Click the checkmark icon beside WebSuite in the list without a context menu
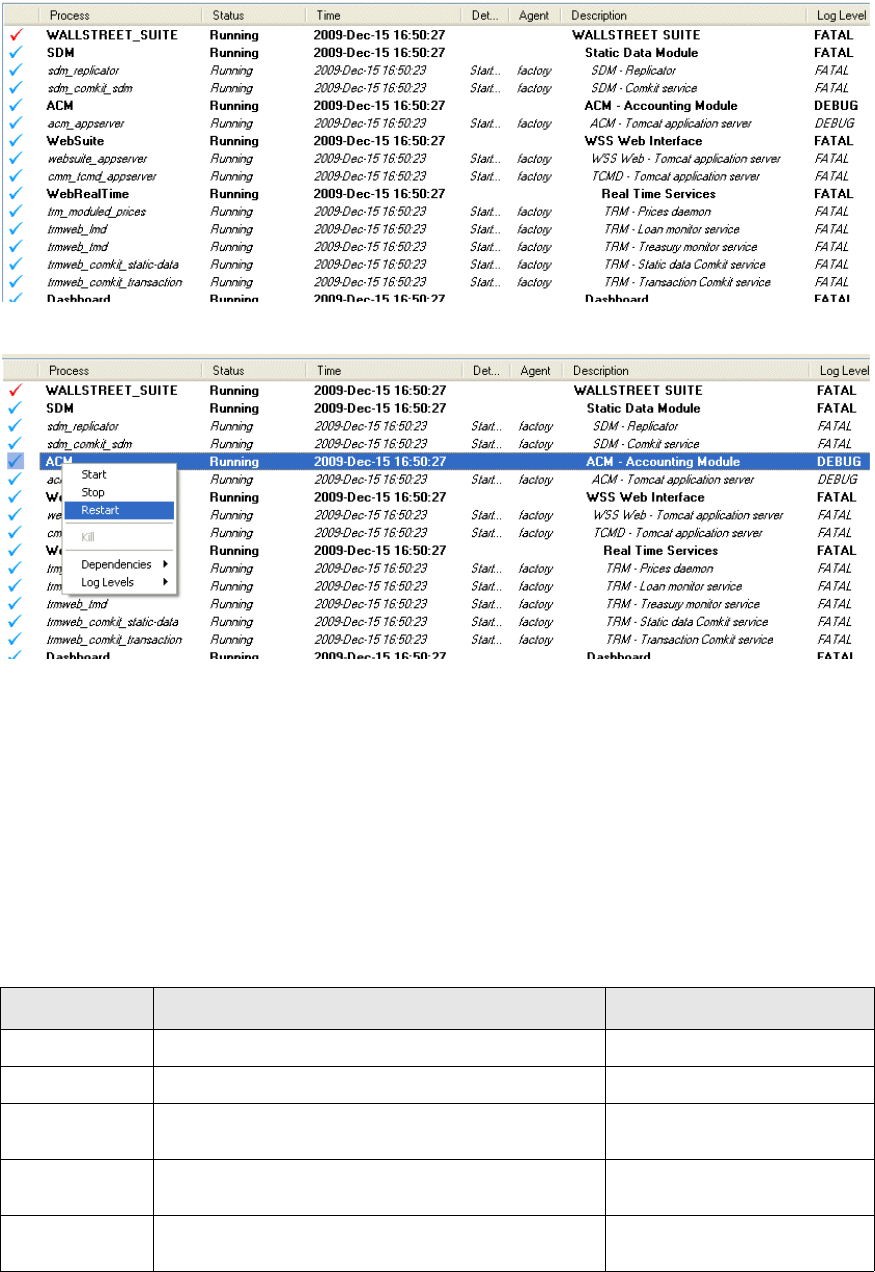 15,141
